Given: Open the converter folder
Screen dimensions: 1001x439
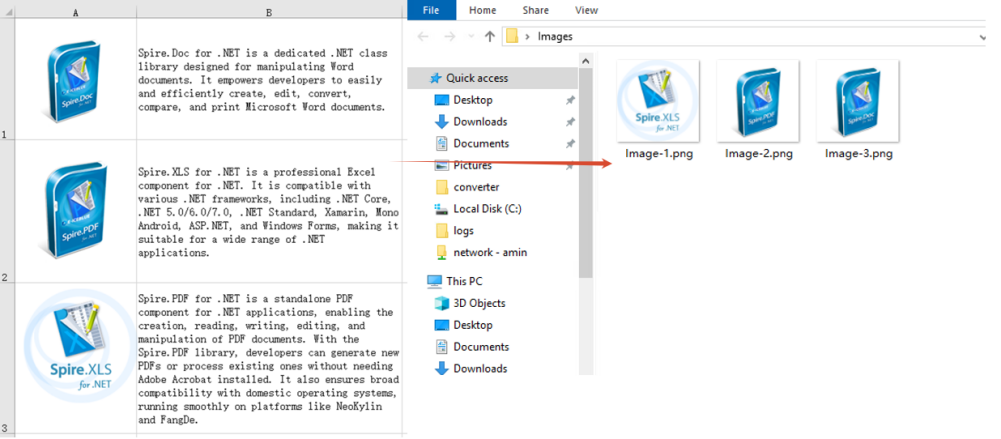Looking at the screenshot, I should 476,187.
